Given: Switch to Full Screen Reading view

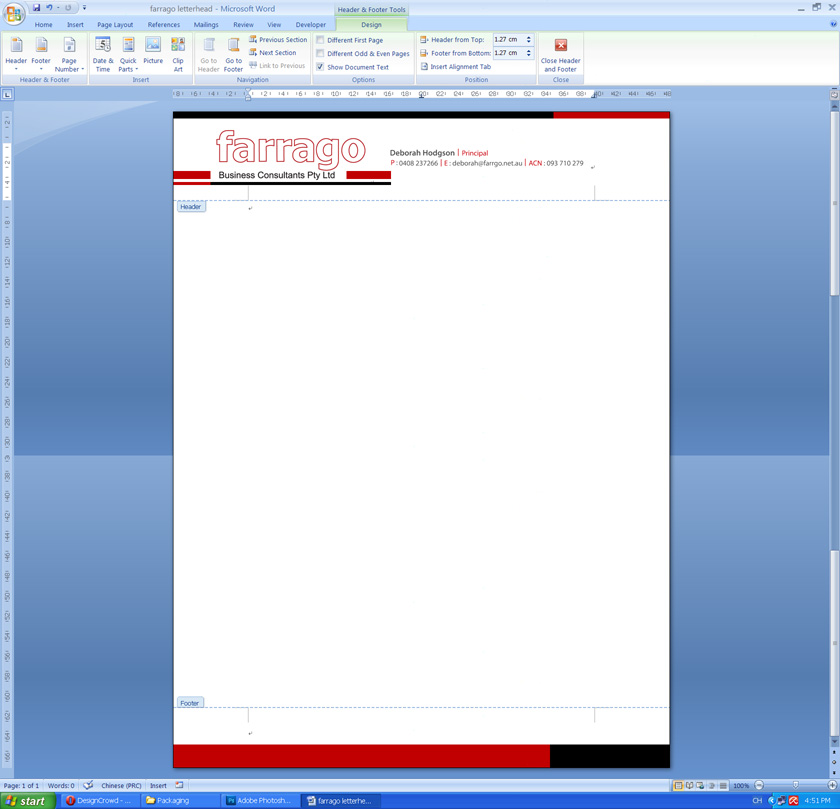Looking at the screenshot, I should [x=689, y=785].
